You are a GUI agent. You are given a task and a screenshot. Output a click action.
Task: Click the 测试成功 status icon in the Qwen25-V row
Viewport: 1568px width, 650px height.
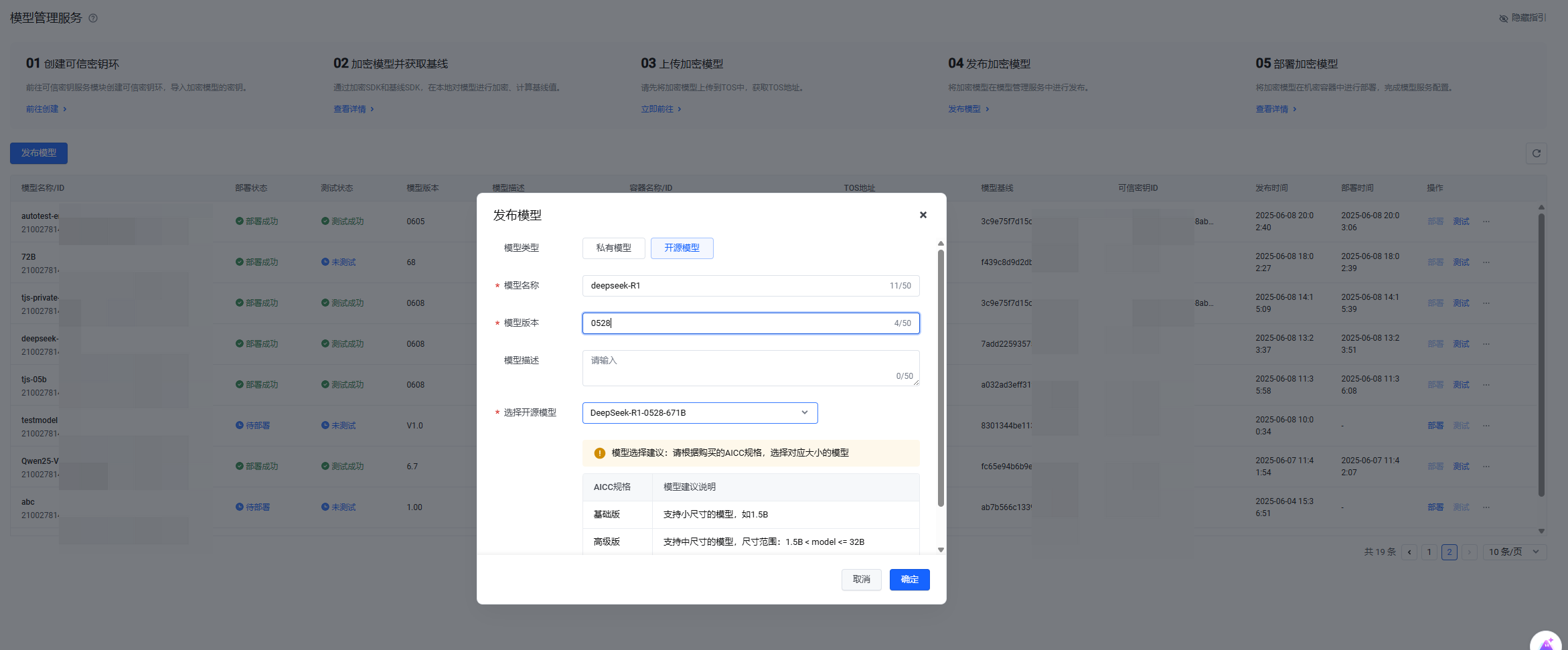[x=325, y=467]
